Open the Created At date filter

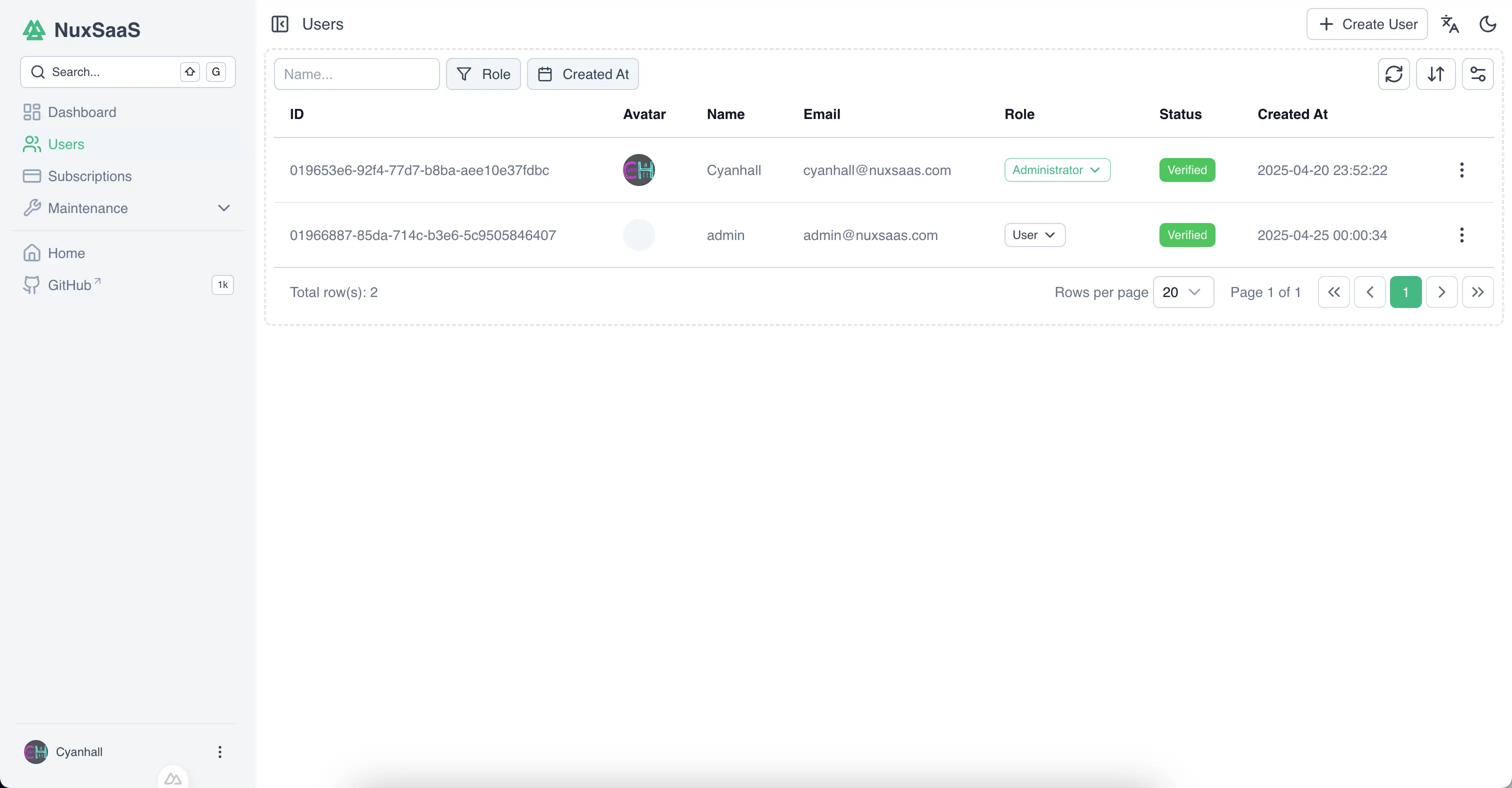(582, 74)
